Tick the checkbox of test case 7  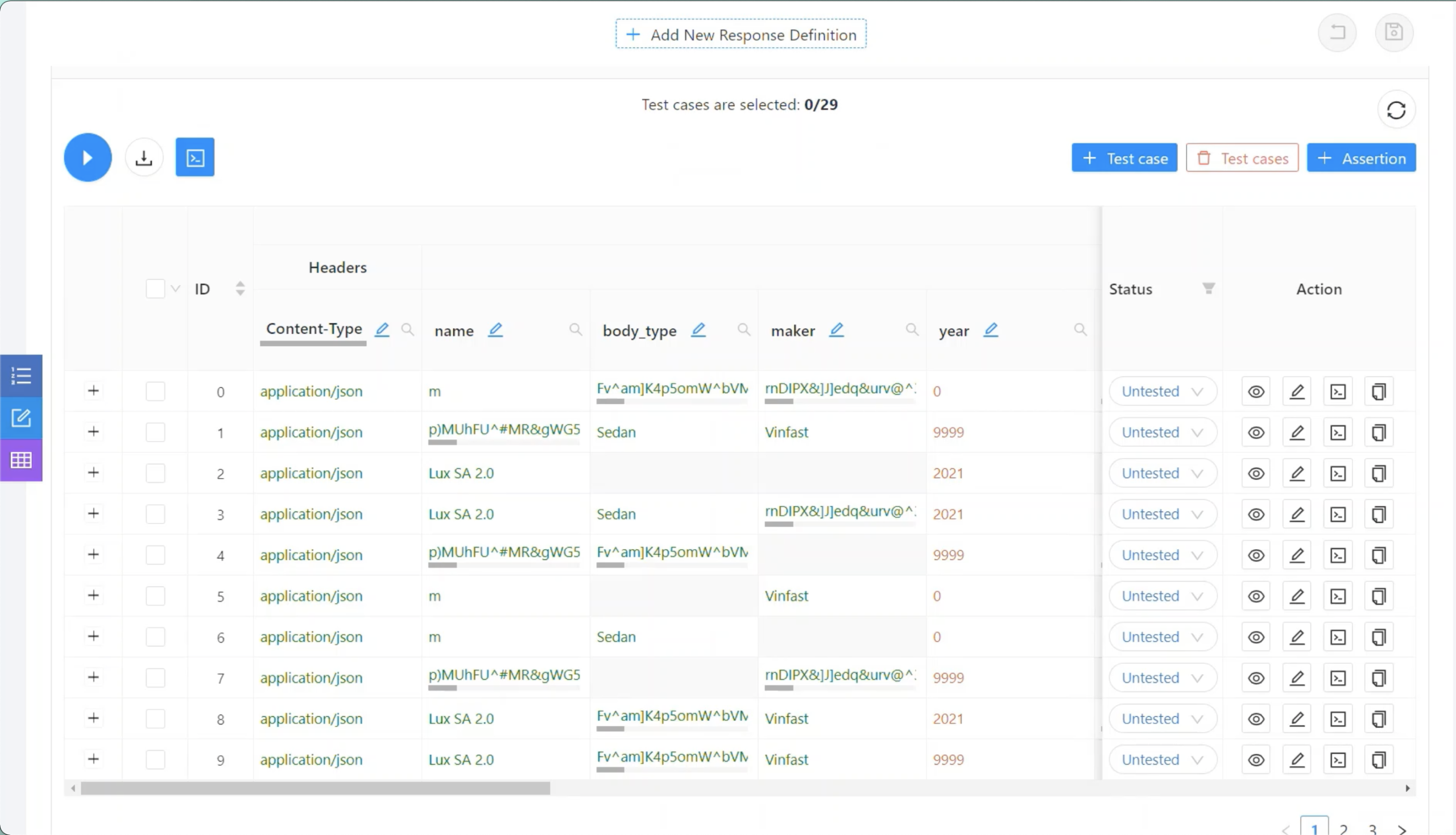click(x=155, y=678)
